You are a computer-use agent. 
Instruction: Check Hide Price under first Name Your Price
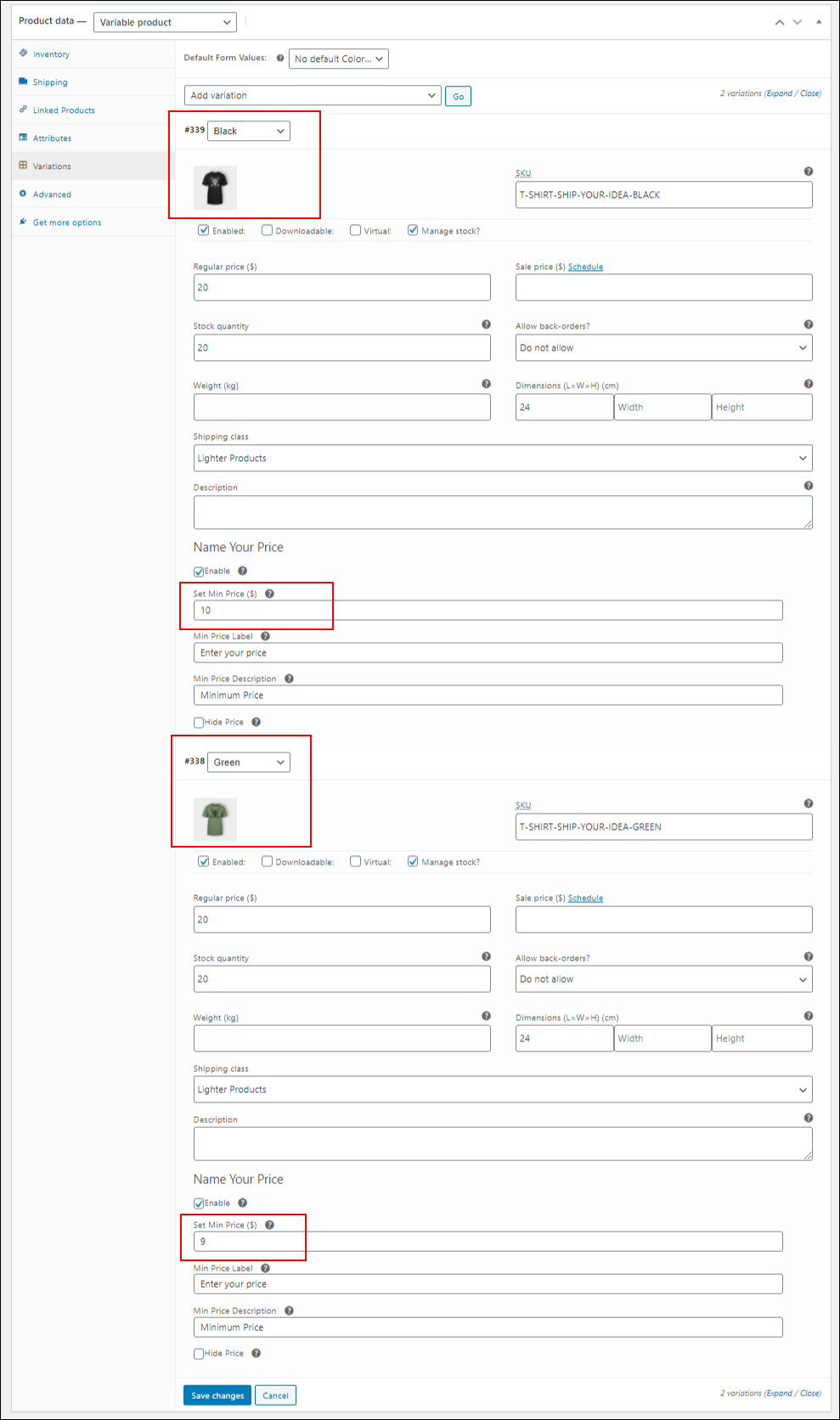click(199, 723)
